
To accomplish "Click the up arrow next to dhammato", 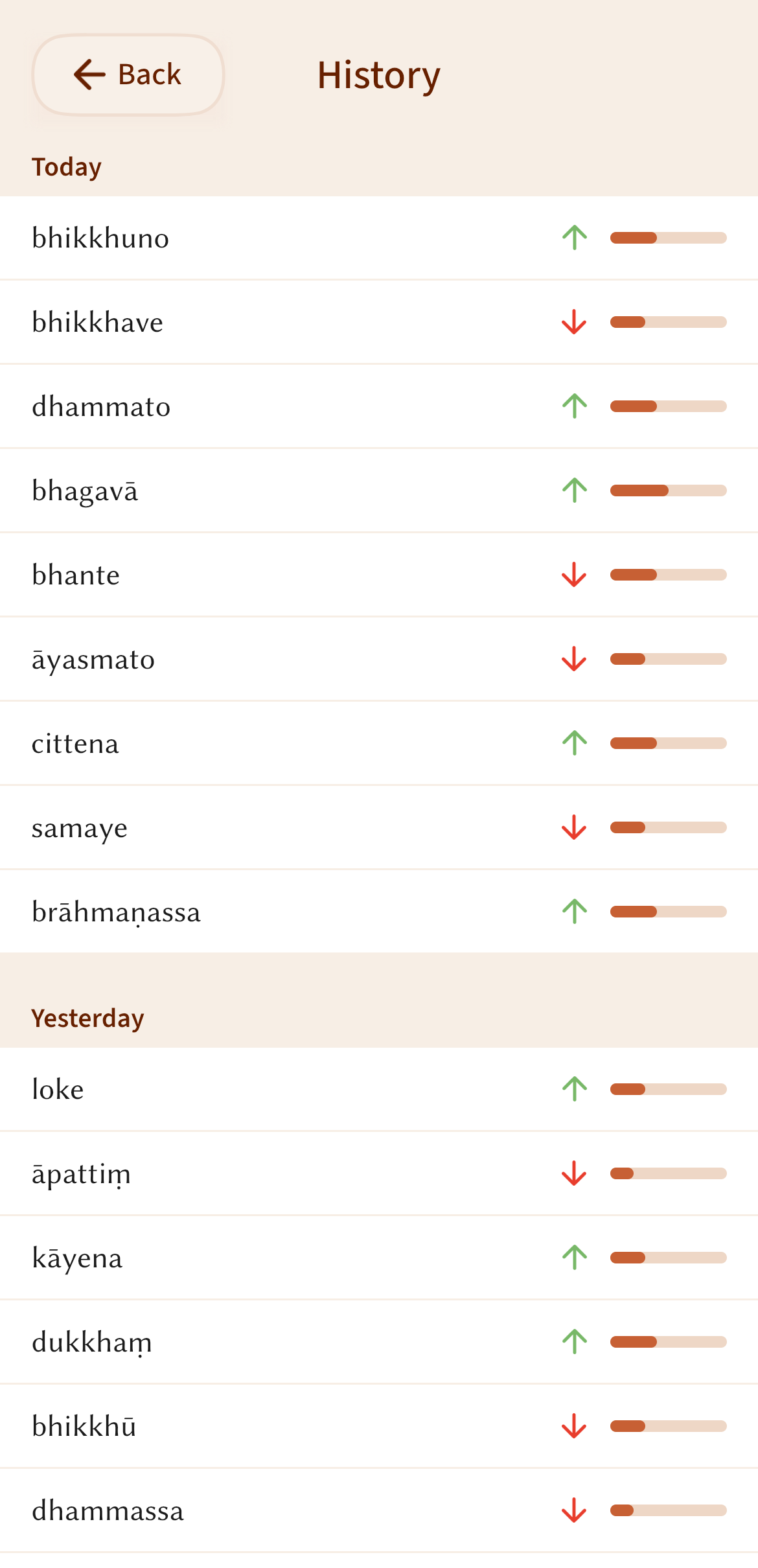I will coord(574,406).
